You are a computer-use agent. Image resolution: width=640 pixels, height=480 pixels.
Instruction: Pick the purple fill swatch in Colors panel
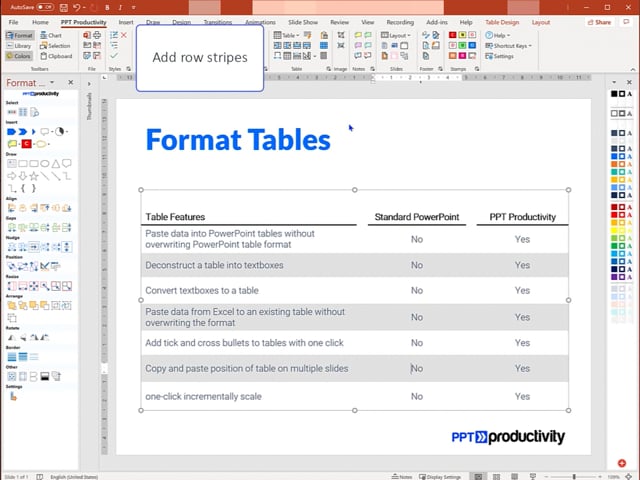[x=614, y=277]
